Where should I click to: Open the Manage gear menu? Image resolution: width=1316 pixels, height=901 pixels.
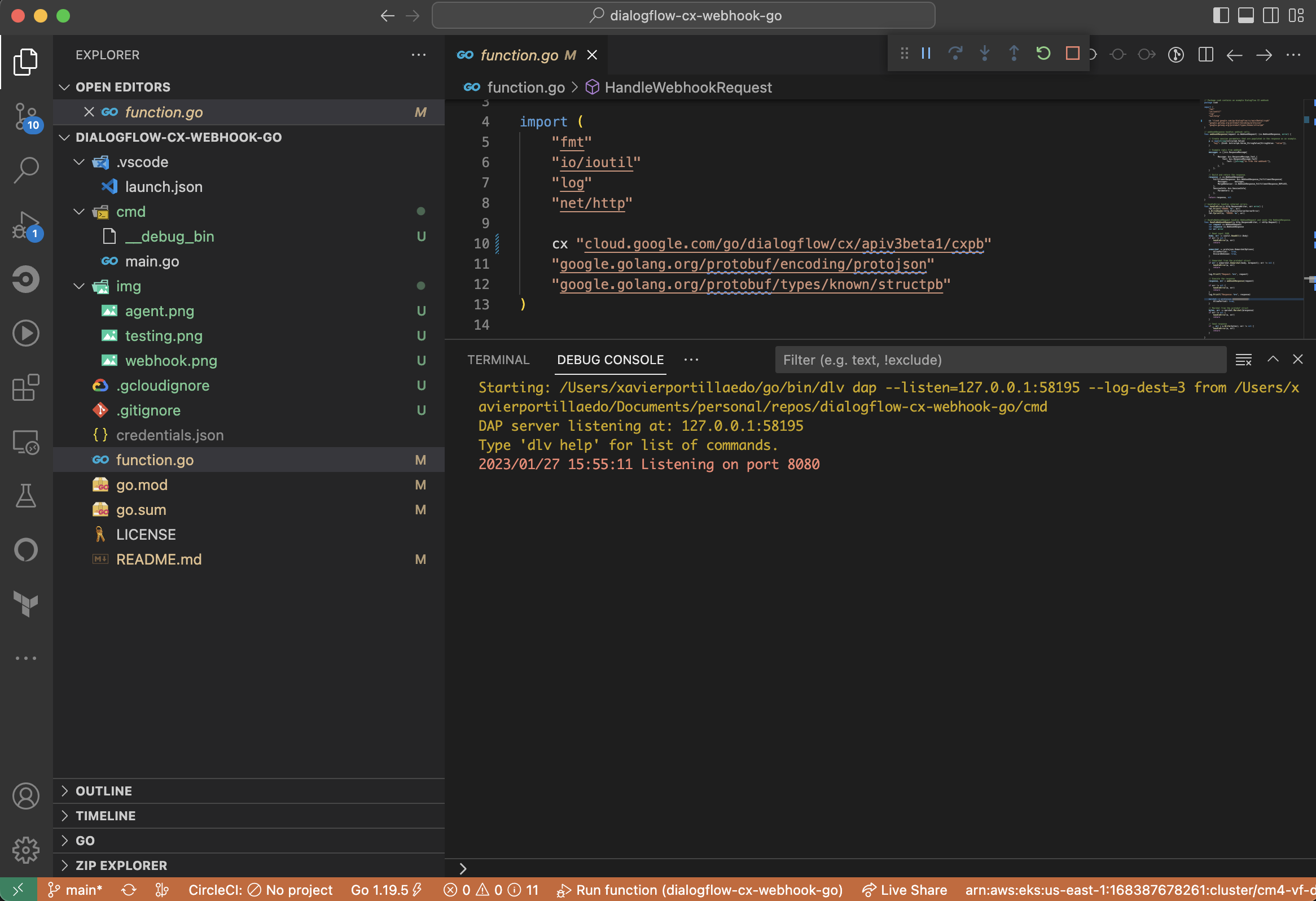25,850
